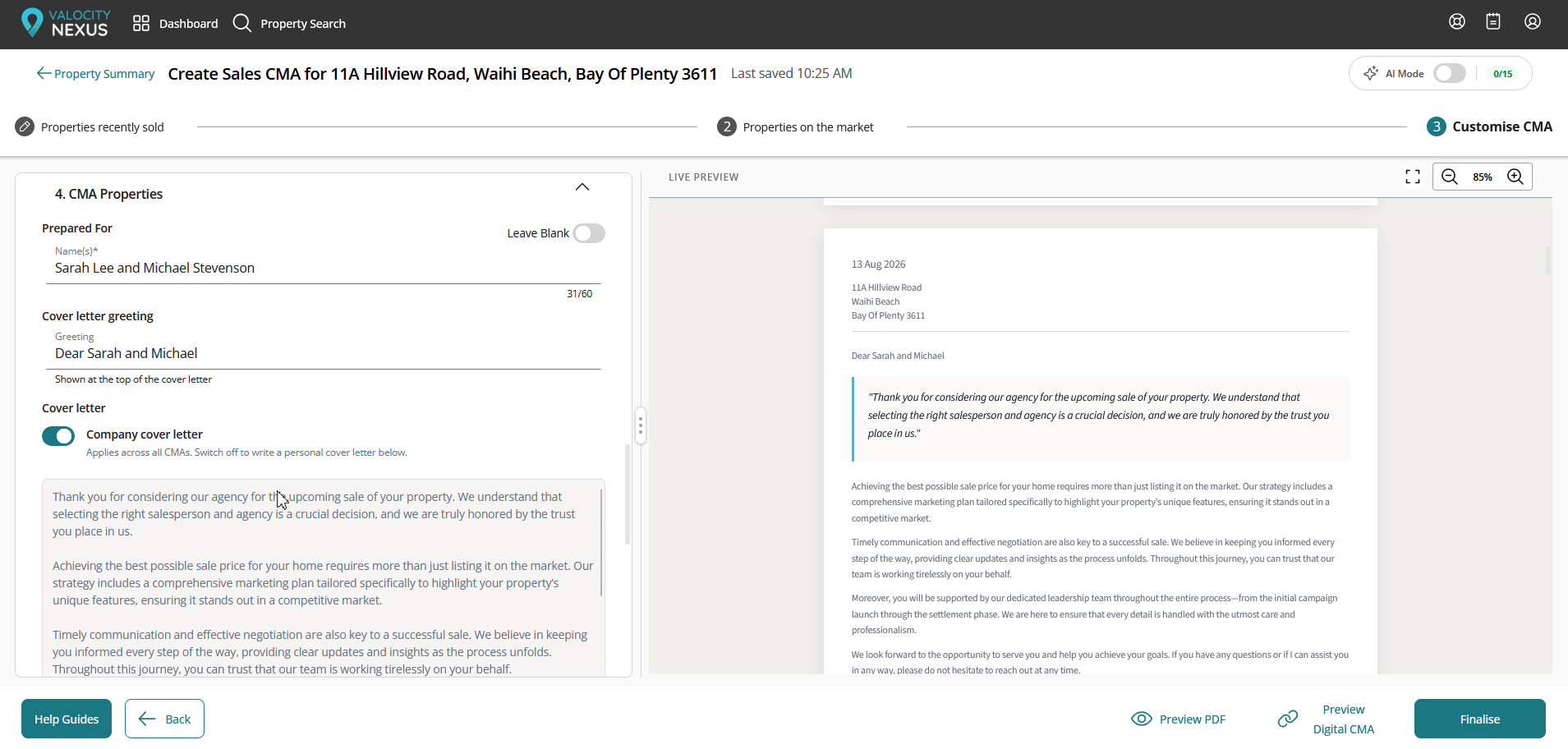Click the cover letter text area scrollbar

[602, 542]
